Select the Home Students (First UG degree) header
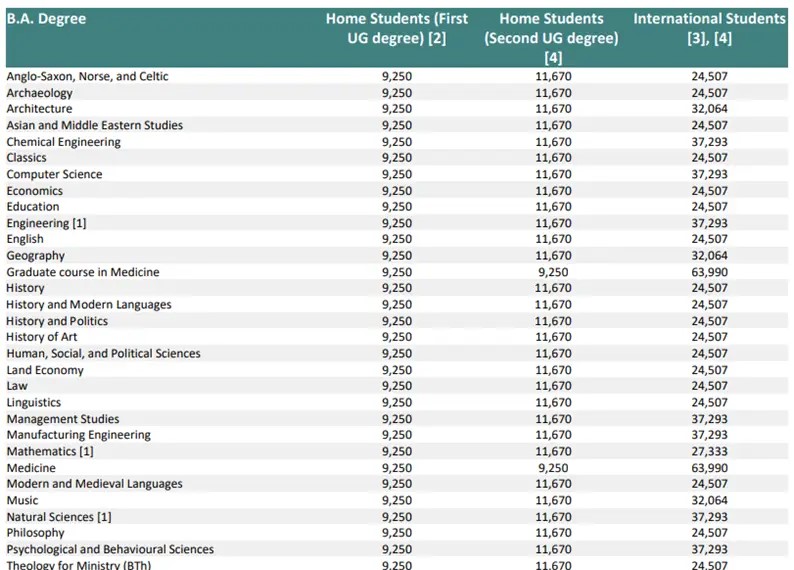 pos(397,28)
